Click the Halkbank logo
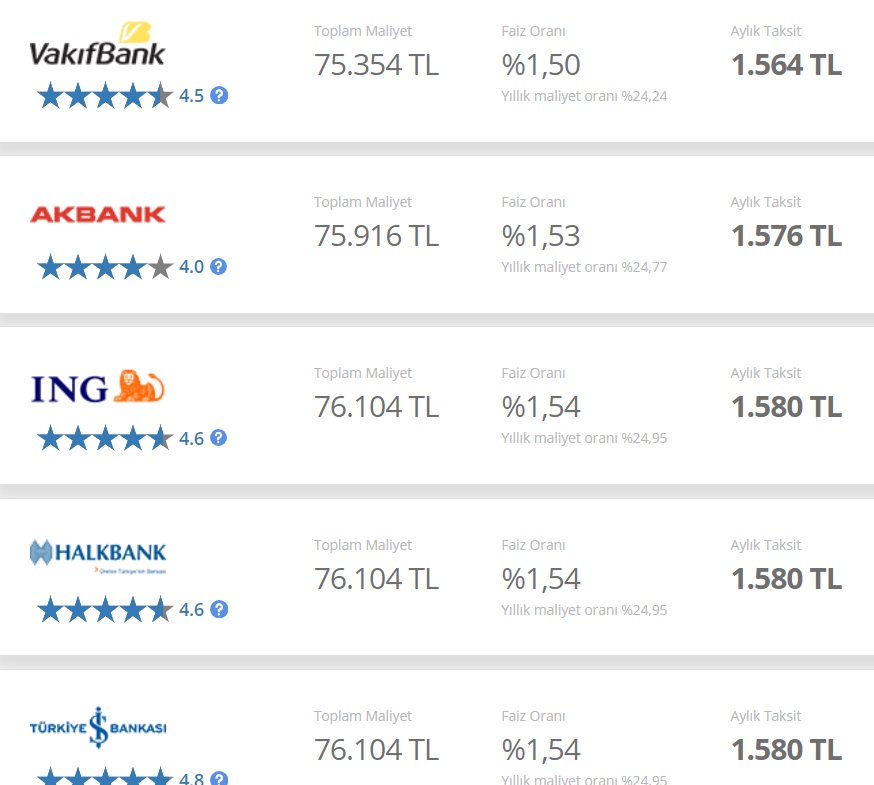The image size is (874, 785). 98,556
